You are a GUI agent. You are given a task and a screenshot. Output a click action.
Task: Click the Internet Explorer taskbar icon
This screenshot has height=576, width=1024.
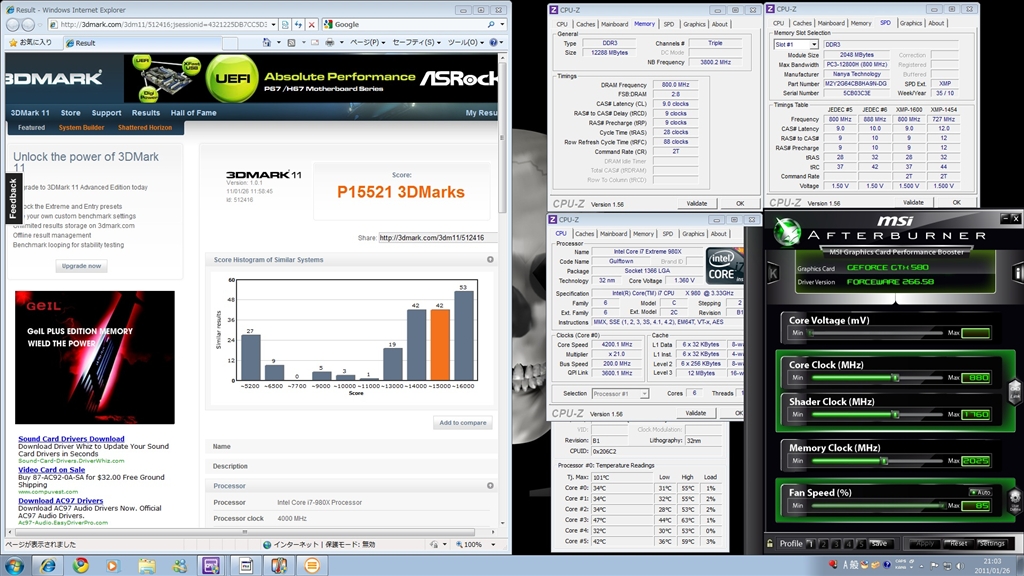[48, 566]
